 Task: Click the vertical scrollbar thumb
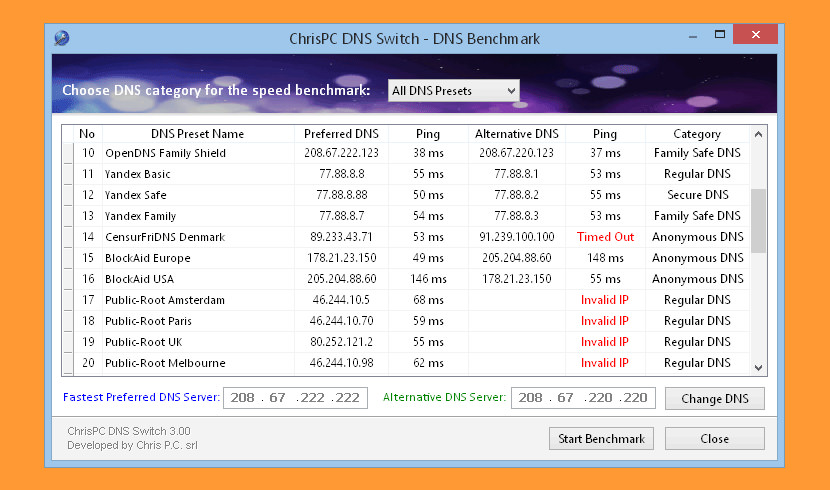(x=758, y=221)
